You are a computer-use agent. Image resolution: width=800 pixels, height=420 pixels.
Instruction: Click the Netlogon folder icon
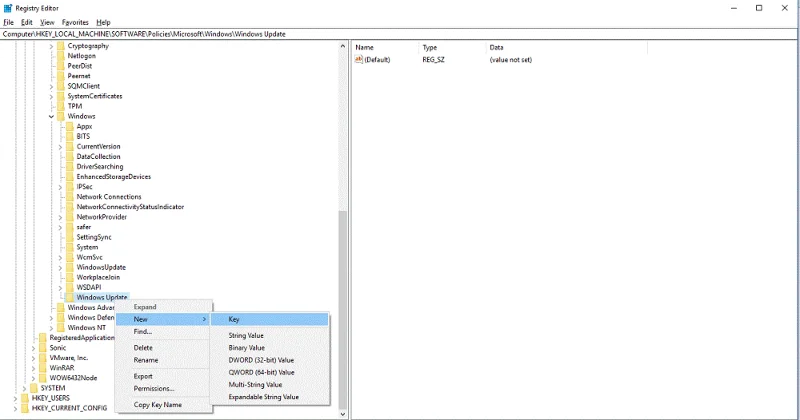coord(61,56)
